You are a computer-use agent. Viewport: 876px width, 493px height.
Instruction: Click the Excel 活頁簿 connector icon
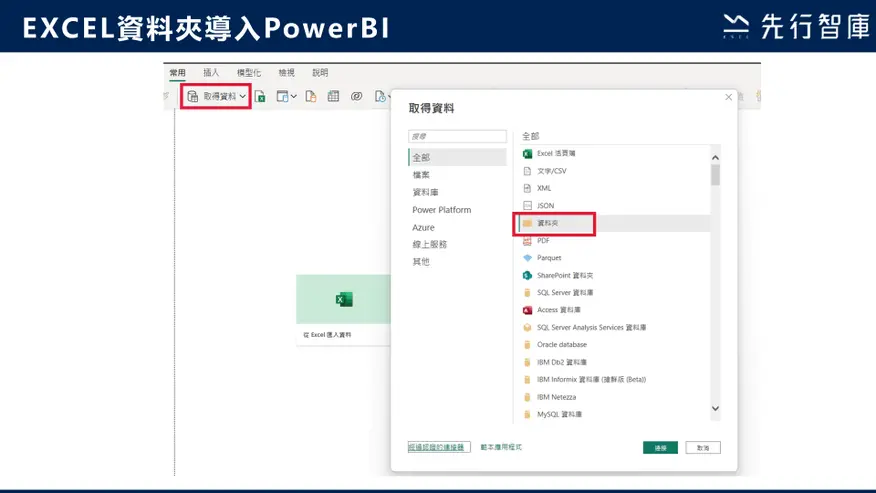click(x=527, y=154)
